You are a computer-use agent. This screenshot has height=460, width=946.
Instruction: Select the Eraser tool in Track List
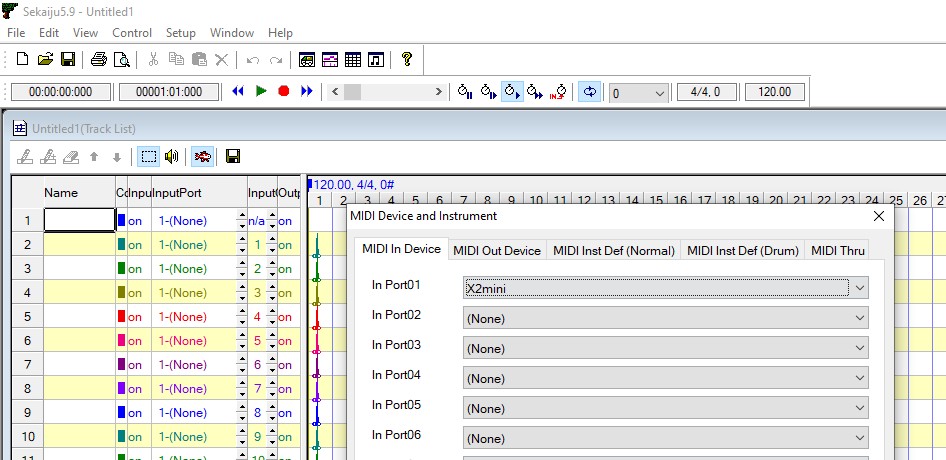[71, 157]
